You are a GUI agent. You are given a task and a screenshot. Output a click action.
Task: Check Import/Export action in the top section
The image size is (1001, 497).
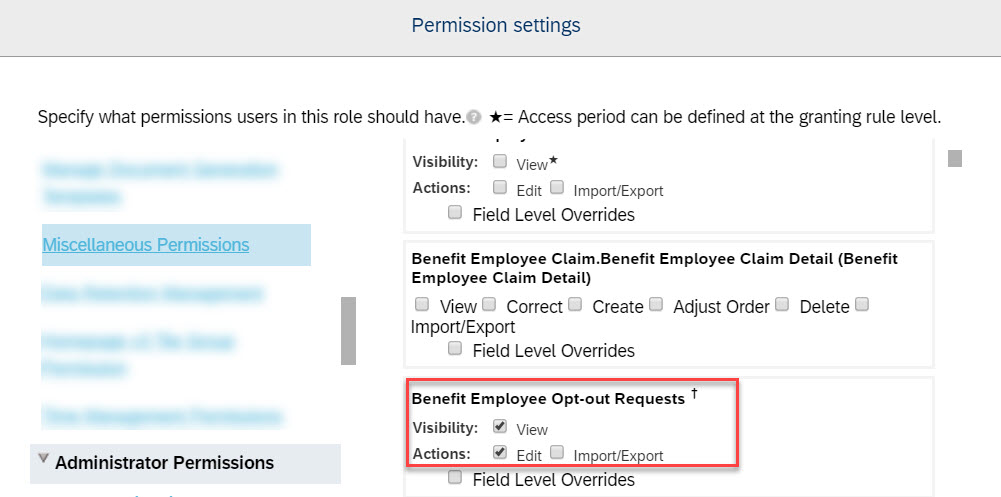[x=557, y=187]
